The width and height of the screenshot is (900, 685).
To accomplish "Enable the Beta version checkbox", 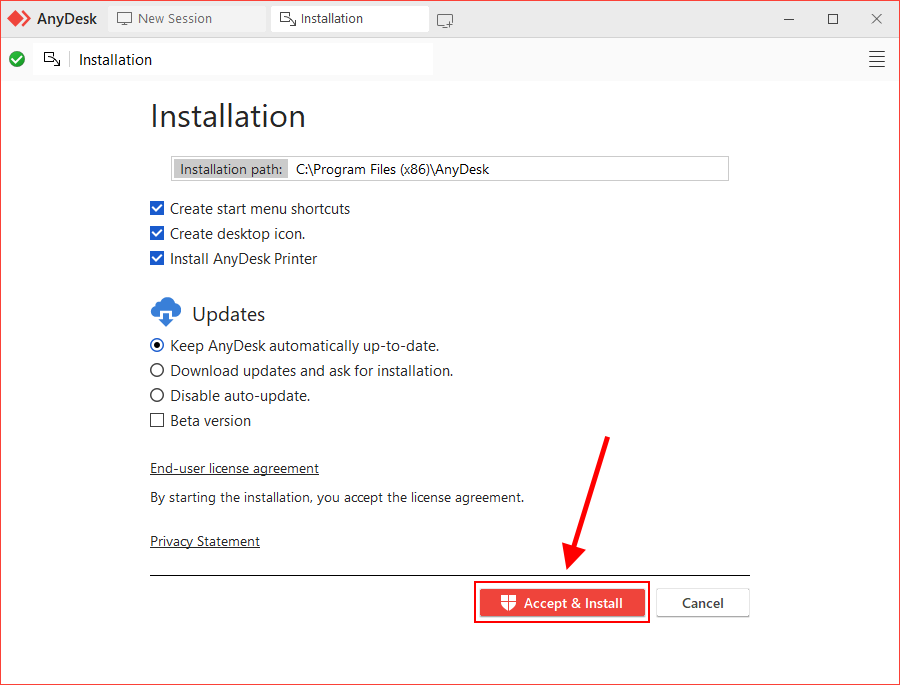I will point(157,420).
